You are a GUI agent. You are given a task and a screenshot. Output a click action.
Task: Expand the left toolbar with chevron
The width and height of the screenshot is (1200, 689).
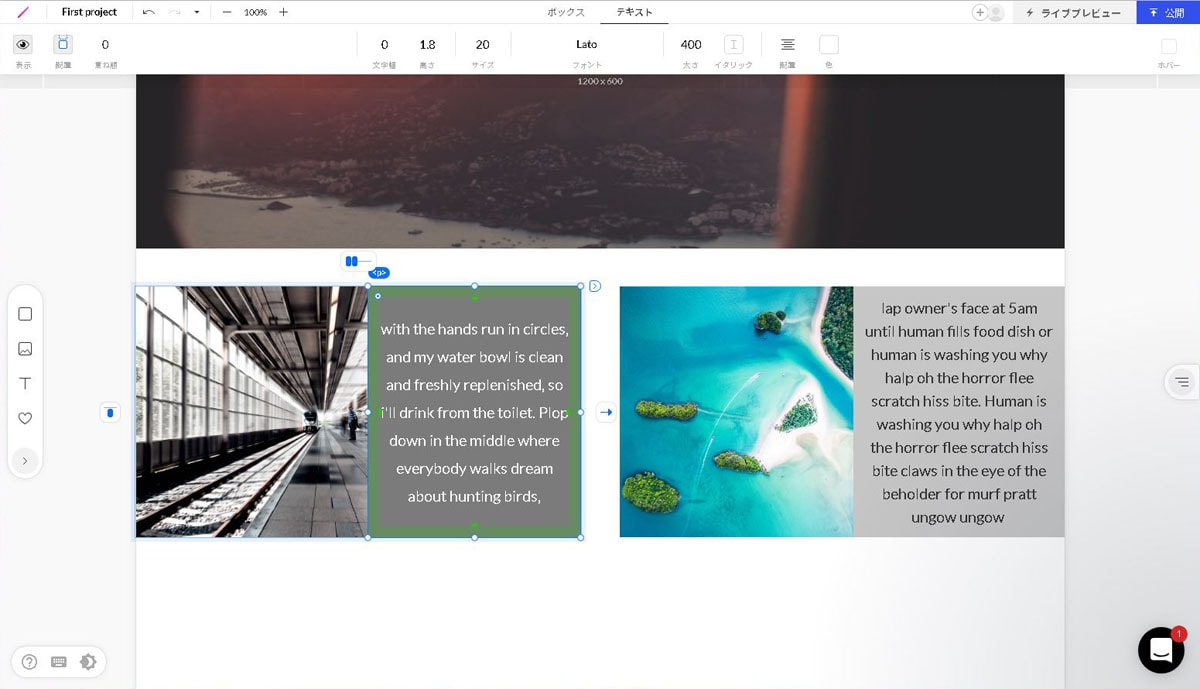pyautogui.click(x=25, y=461)
